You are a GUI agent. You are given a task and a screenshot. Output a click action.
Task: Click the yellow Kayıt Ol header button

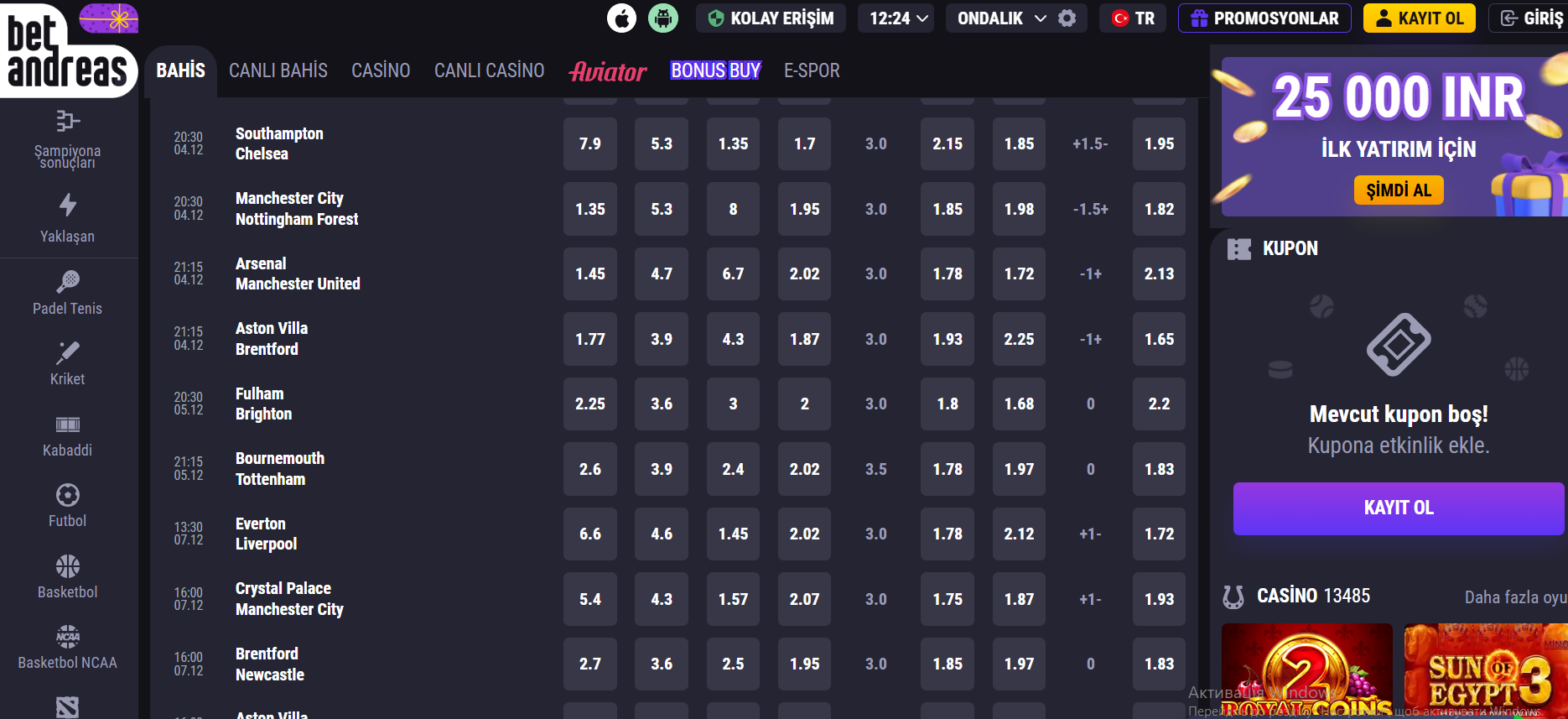[1420, 18]
